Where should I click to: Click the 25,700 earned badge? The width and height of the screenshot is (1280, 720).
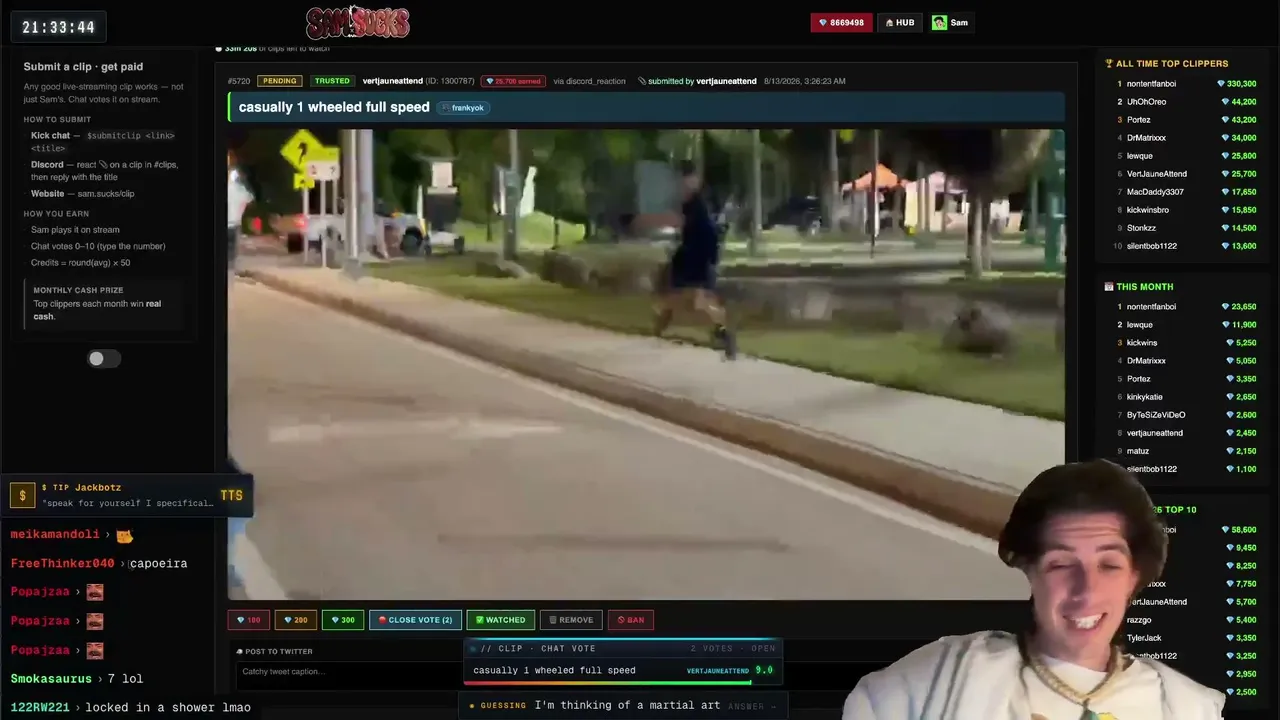point(513,81)
